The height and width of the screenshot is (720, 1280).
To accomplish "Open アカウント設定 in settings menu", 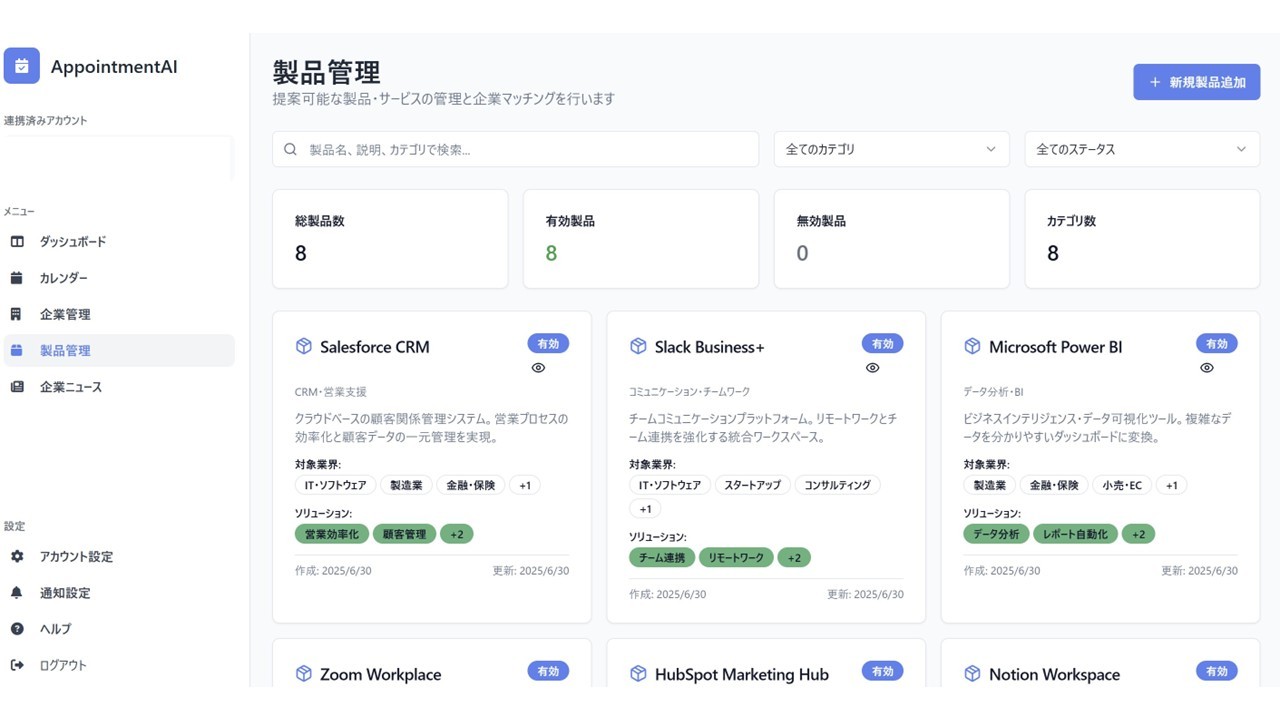I will [x=119, y=557].
